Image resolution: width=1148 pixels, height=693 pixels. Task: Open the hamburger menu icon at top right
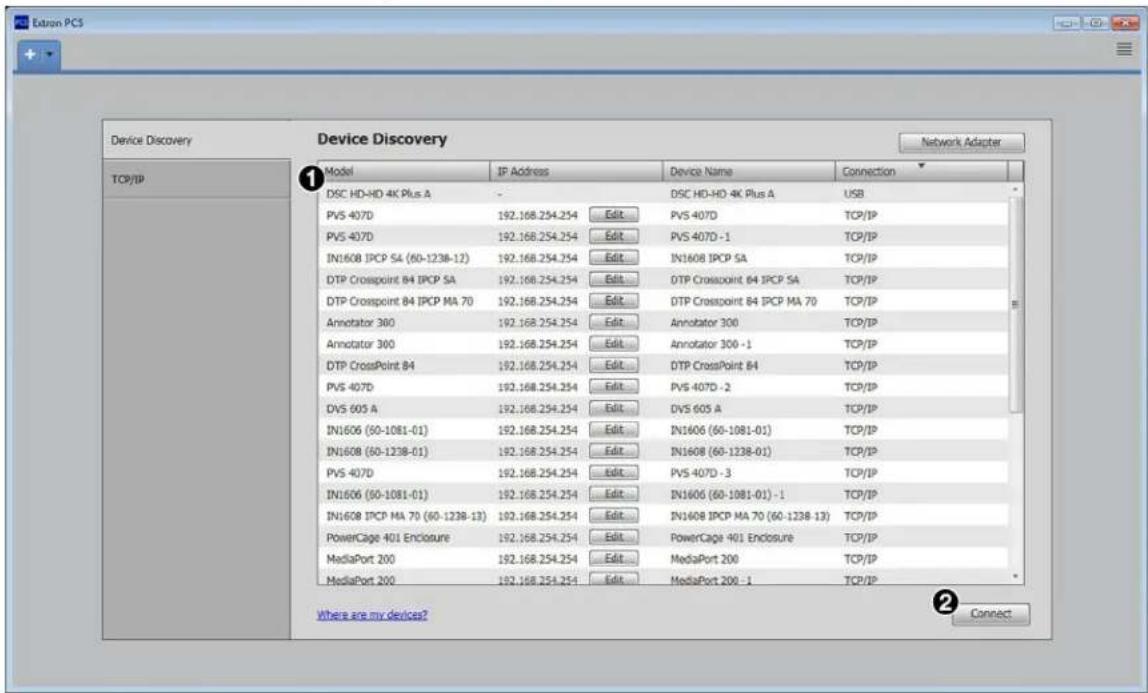[1124, 49]
